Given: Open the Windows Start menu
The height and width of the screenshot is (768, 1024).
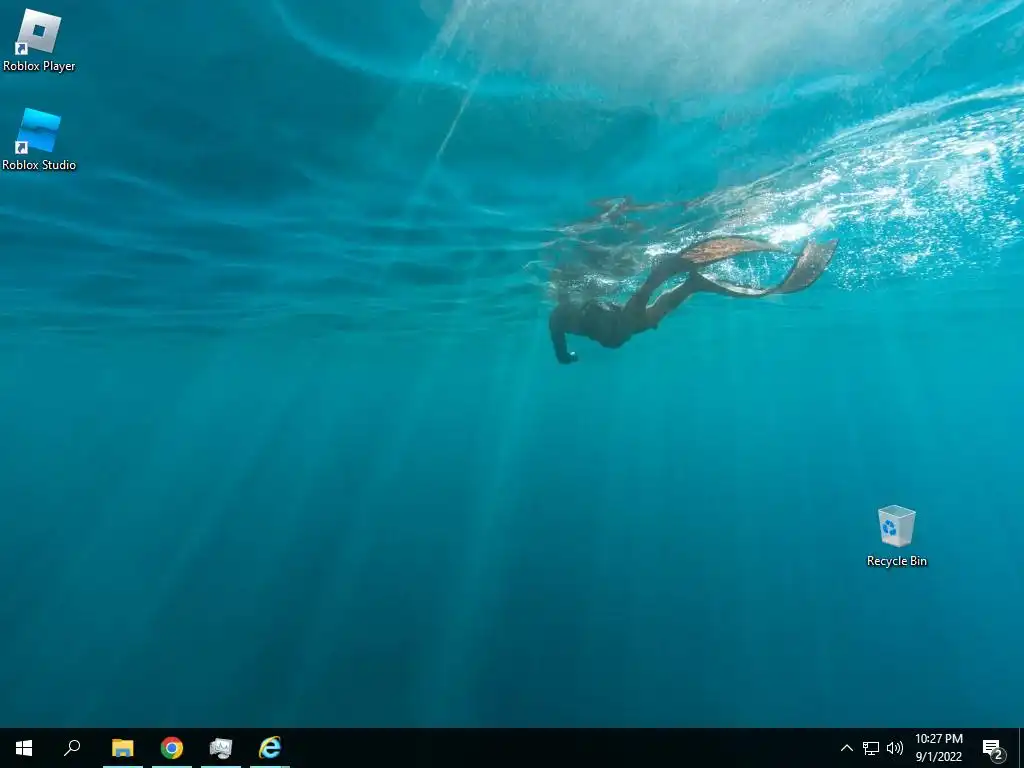Looking at the screenshot, I should point(24,748).
